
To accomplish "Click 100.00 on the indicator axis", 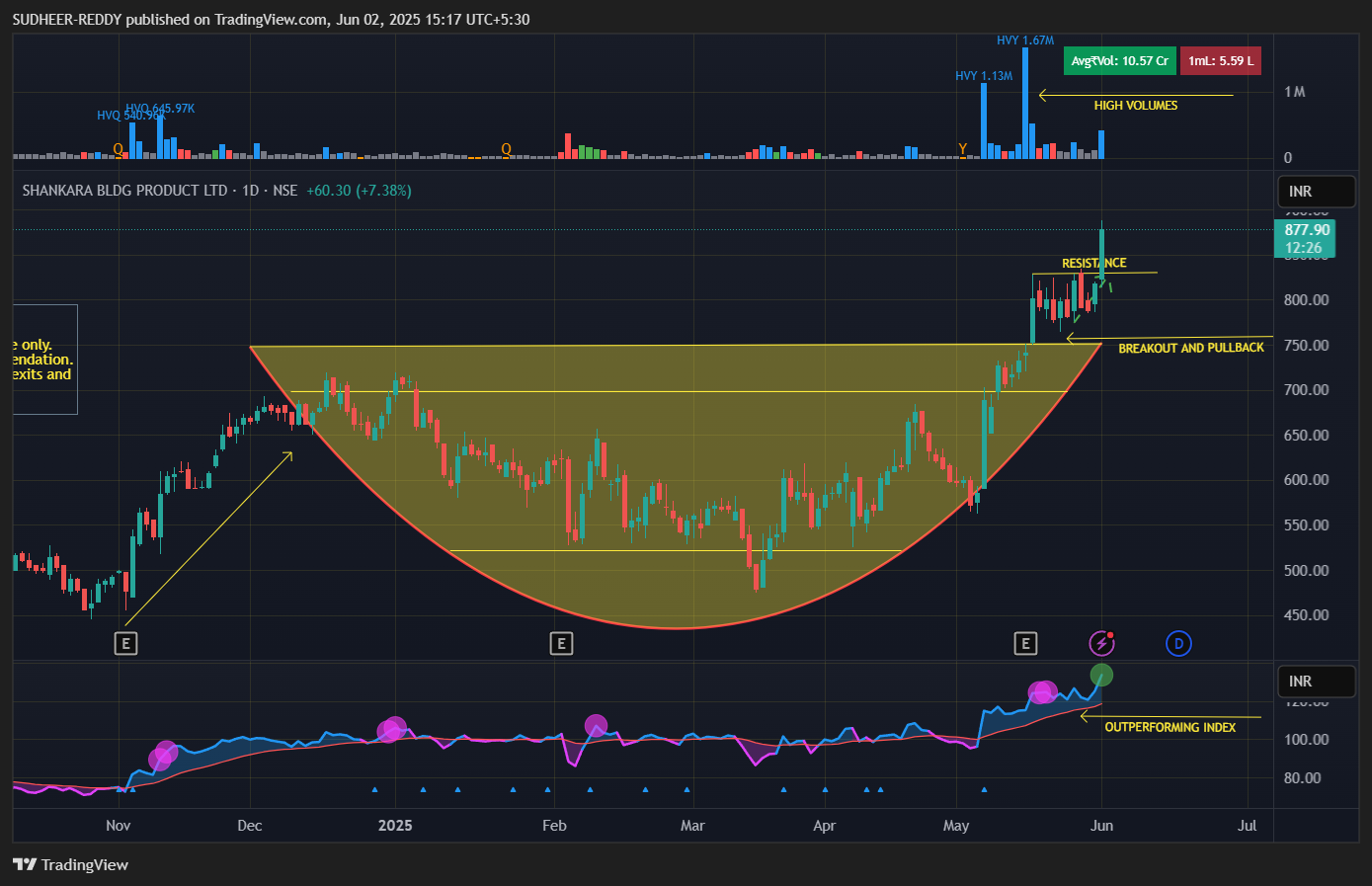I will point(1306,740).
